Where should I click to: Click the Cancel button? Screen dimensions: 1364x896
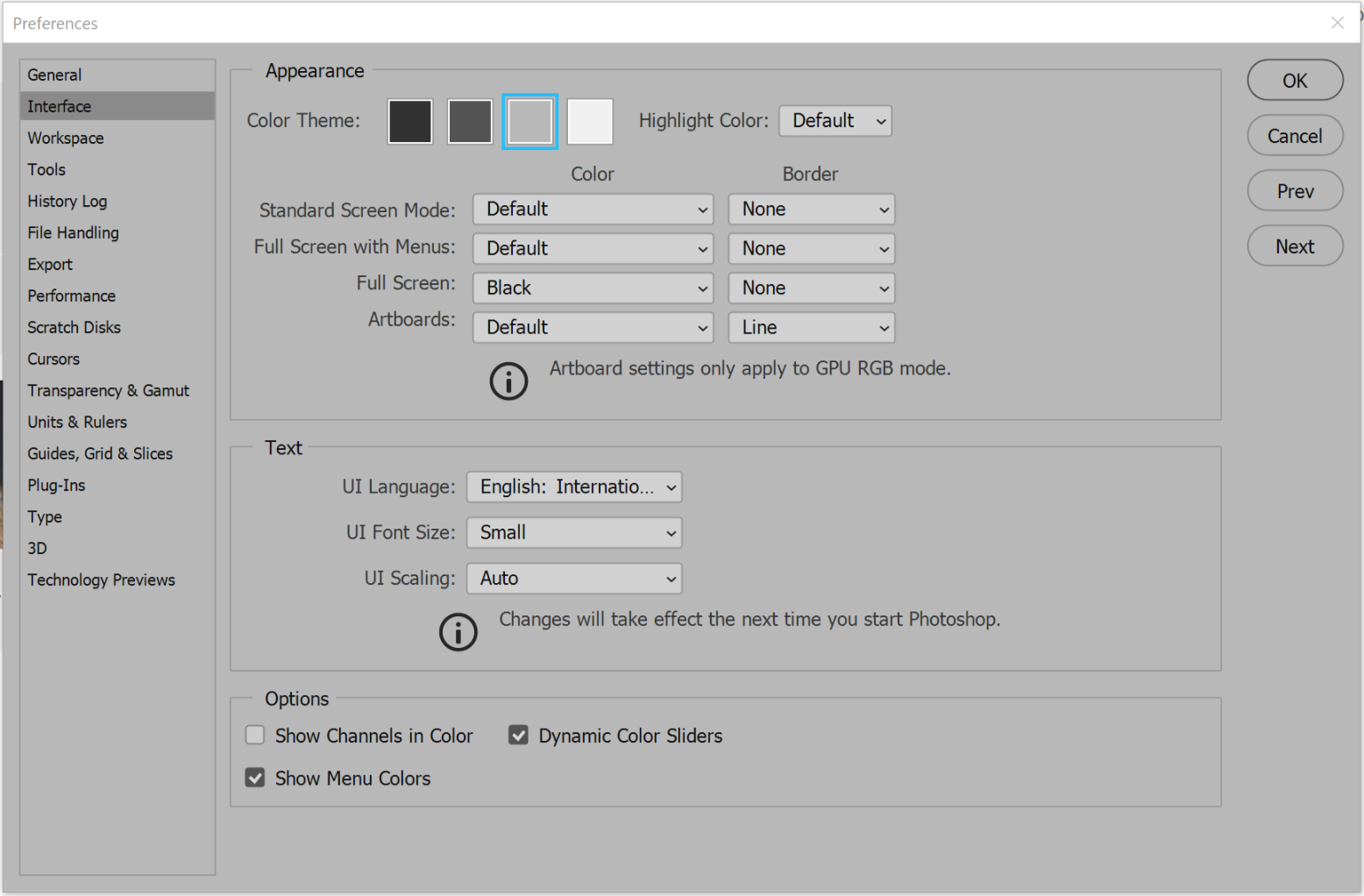click(1295, 136)
